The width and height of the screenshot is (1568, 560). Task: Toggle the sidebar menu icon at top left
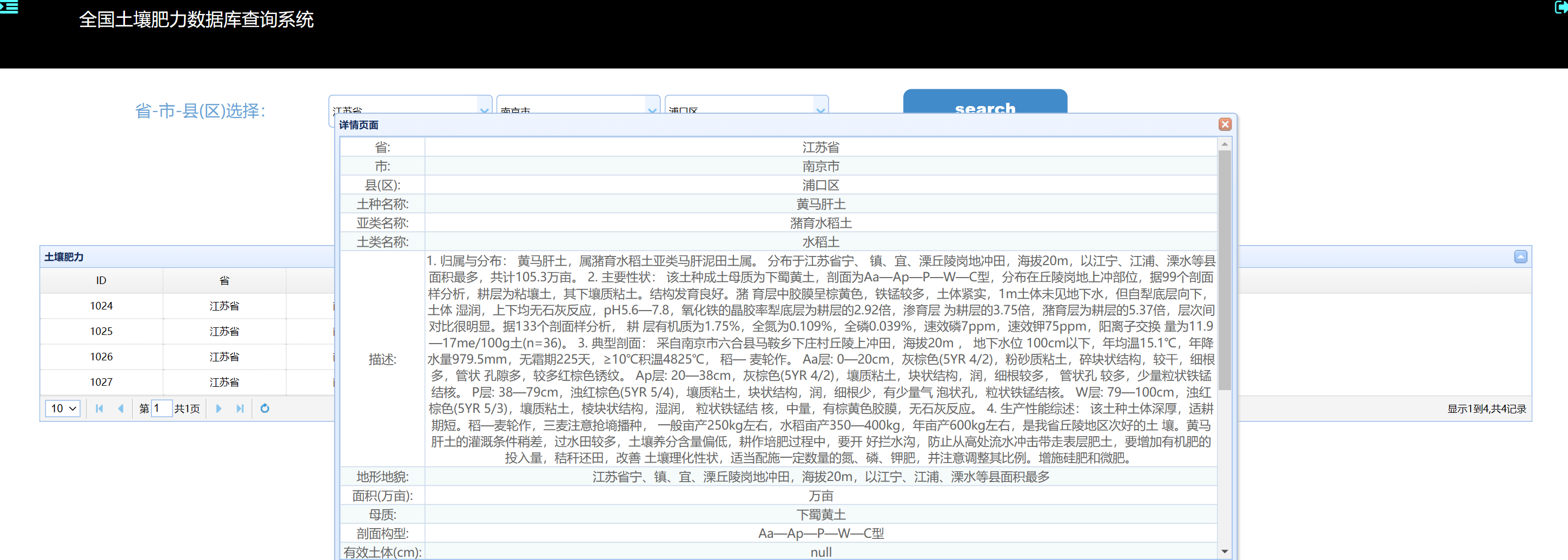pyautogui.click(x=9, y=6)
